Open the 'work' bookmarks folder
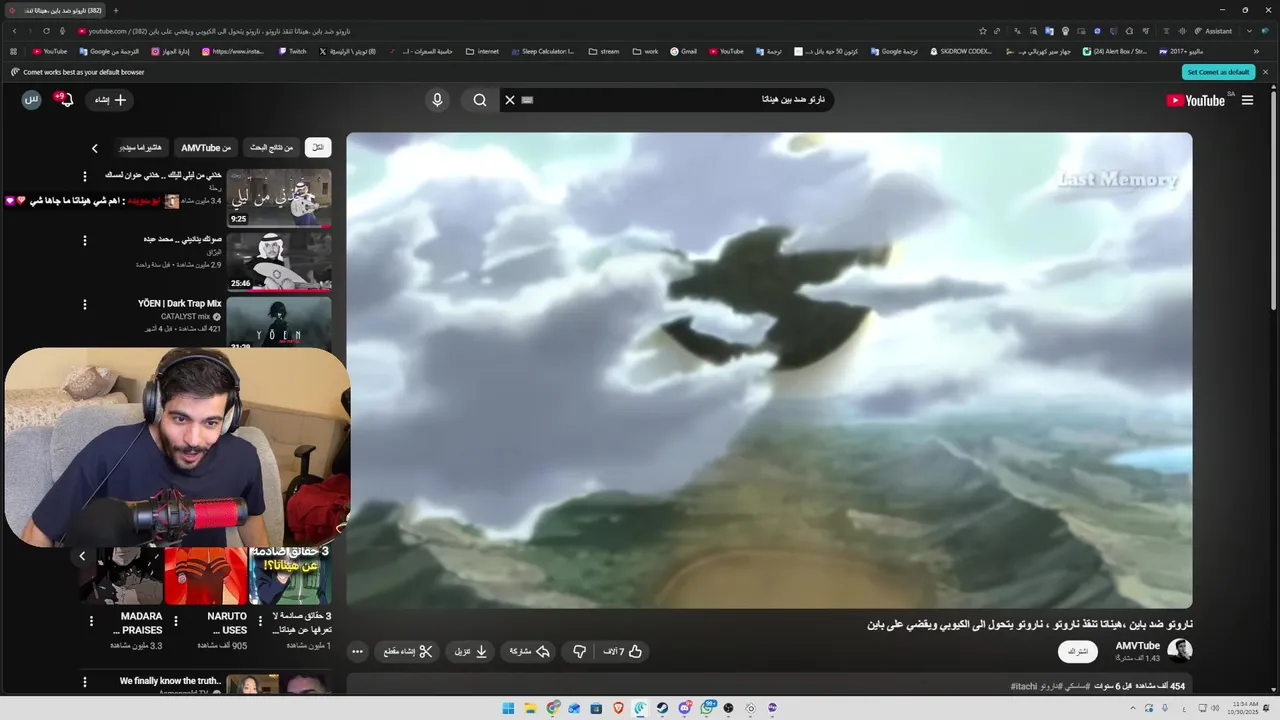Viewport: 1280px width, 720px height. coord(646,51)
